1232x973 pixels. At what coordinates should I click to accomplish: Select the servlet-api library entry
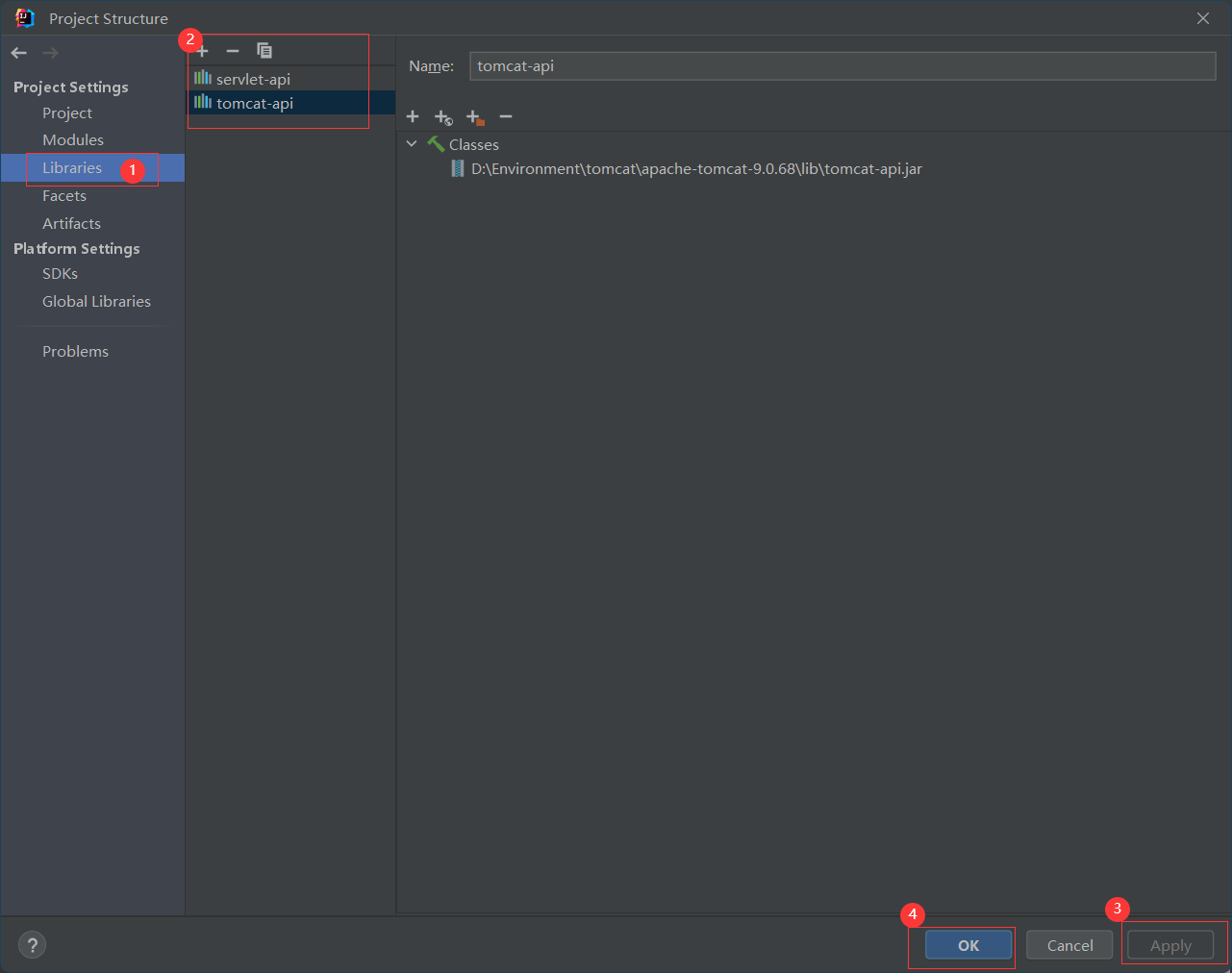[291, 79]
